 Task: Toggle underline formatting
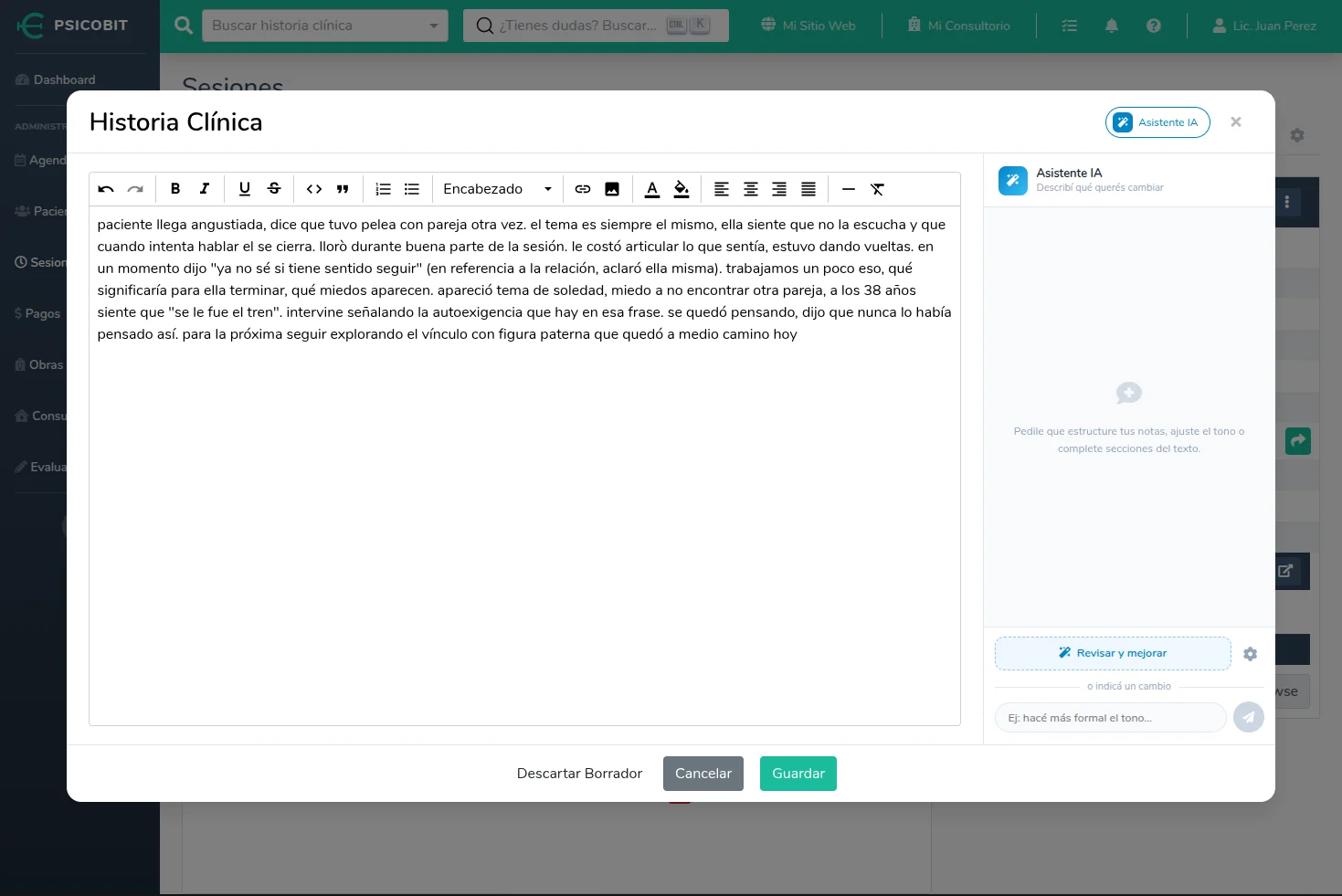[x=245, y=189]
